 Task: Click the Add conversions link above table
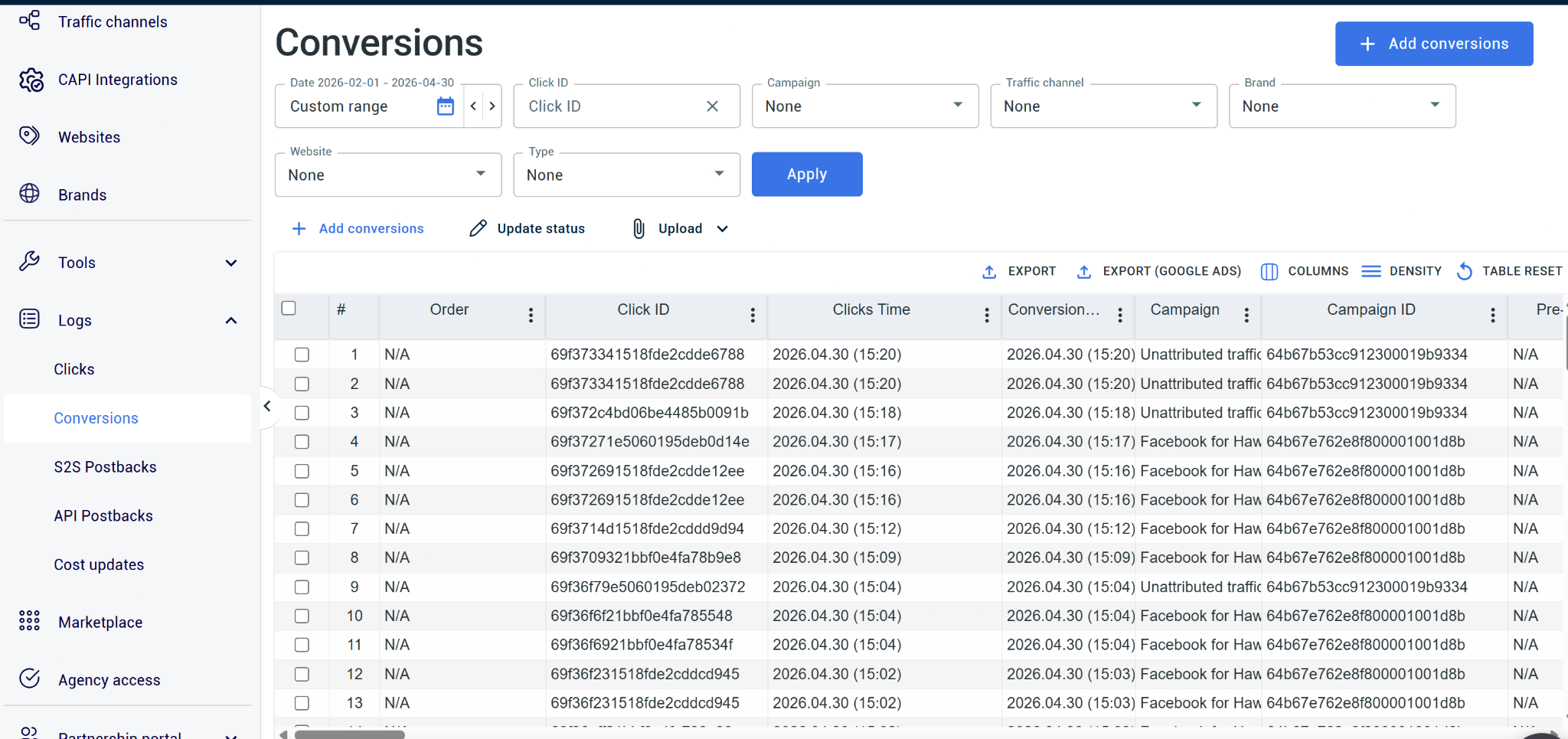(358, 228)
